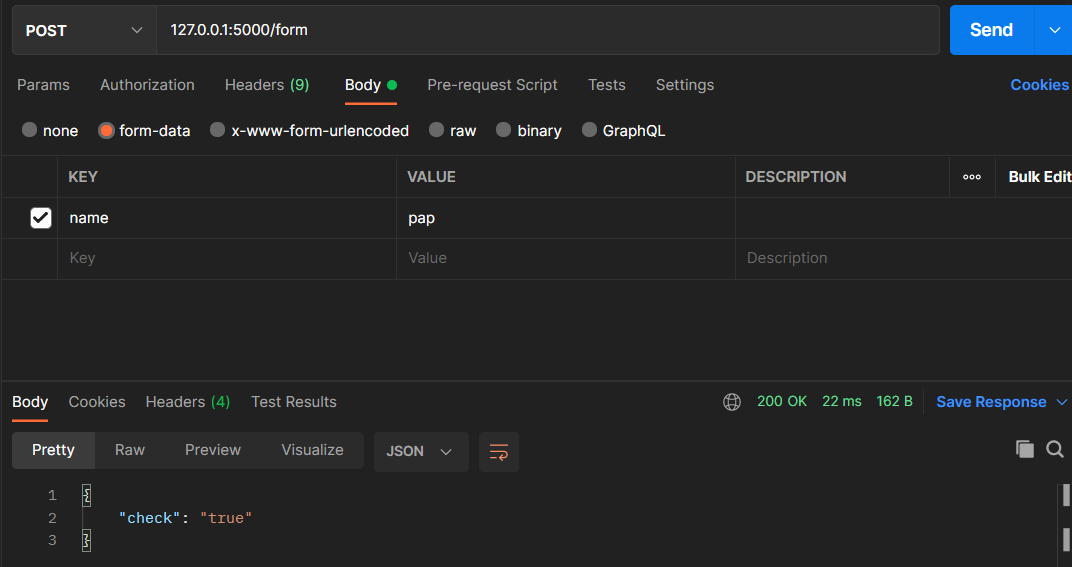Screen dimensions: 1072x567
Task: Choose x-www-form-urlencoded body option
Action: (x=218, y=130)
